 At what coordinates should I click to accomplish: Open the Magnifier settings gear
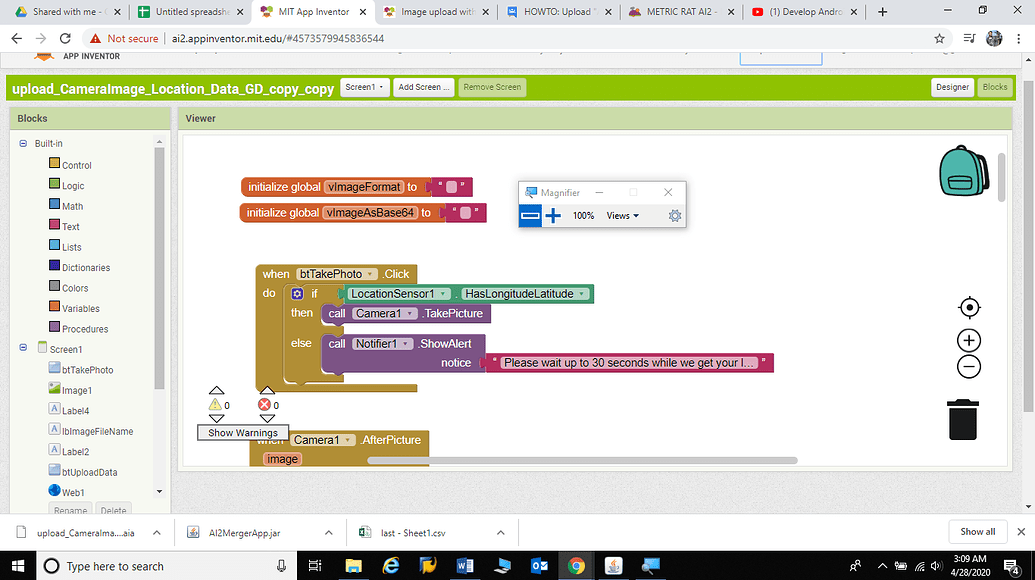(x=674, y=215)
